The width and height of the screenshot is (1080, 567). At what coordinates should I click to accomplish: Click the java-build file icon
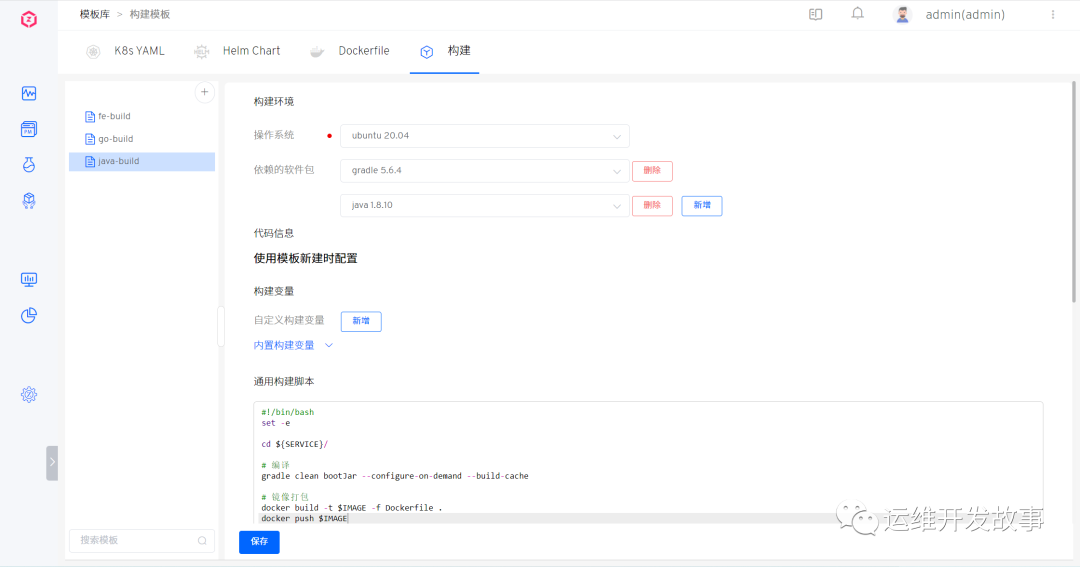(90, 161)
